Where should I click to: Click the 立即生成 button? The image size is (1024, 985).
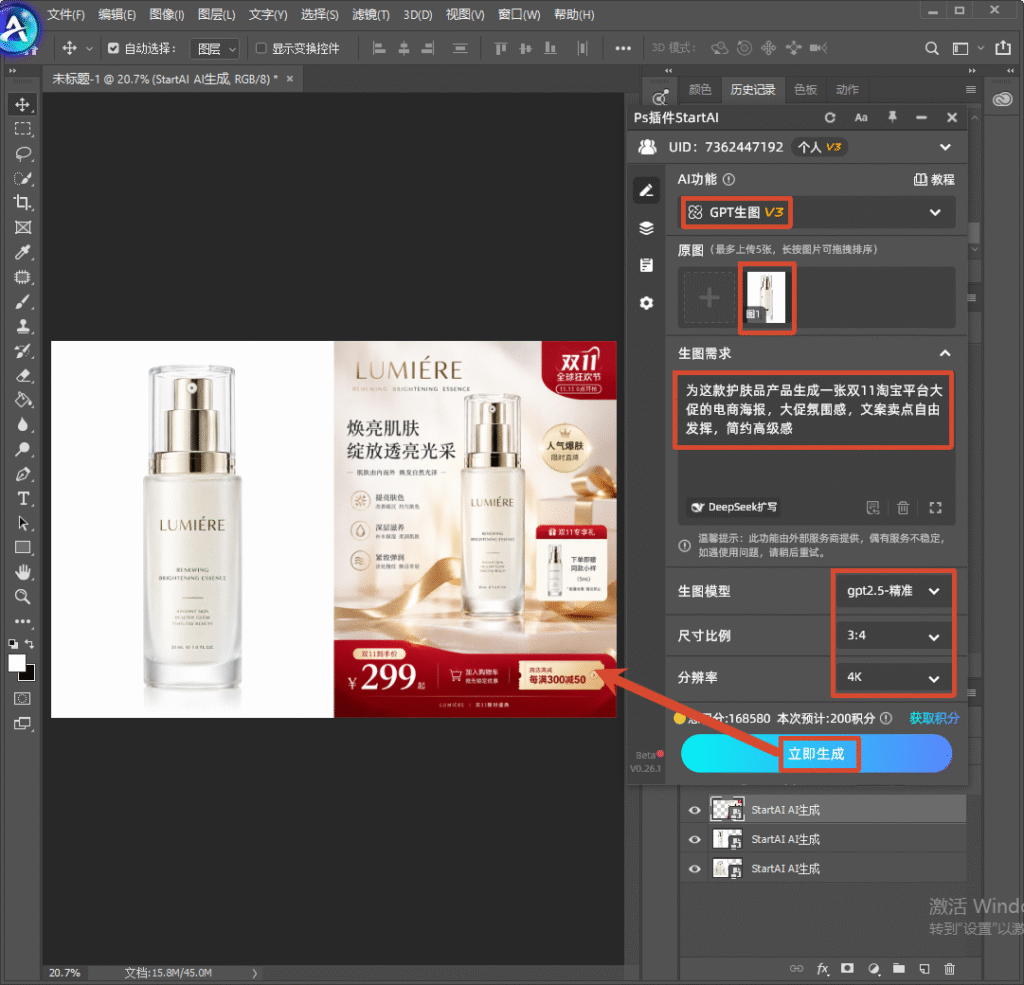point(816,754)
